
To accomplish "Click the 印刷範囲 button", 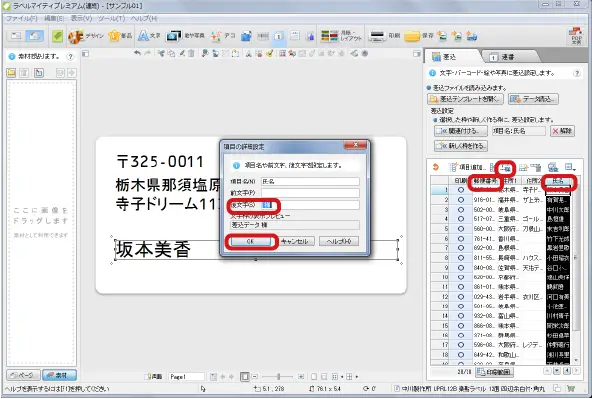I will click(495, 372).
